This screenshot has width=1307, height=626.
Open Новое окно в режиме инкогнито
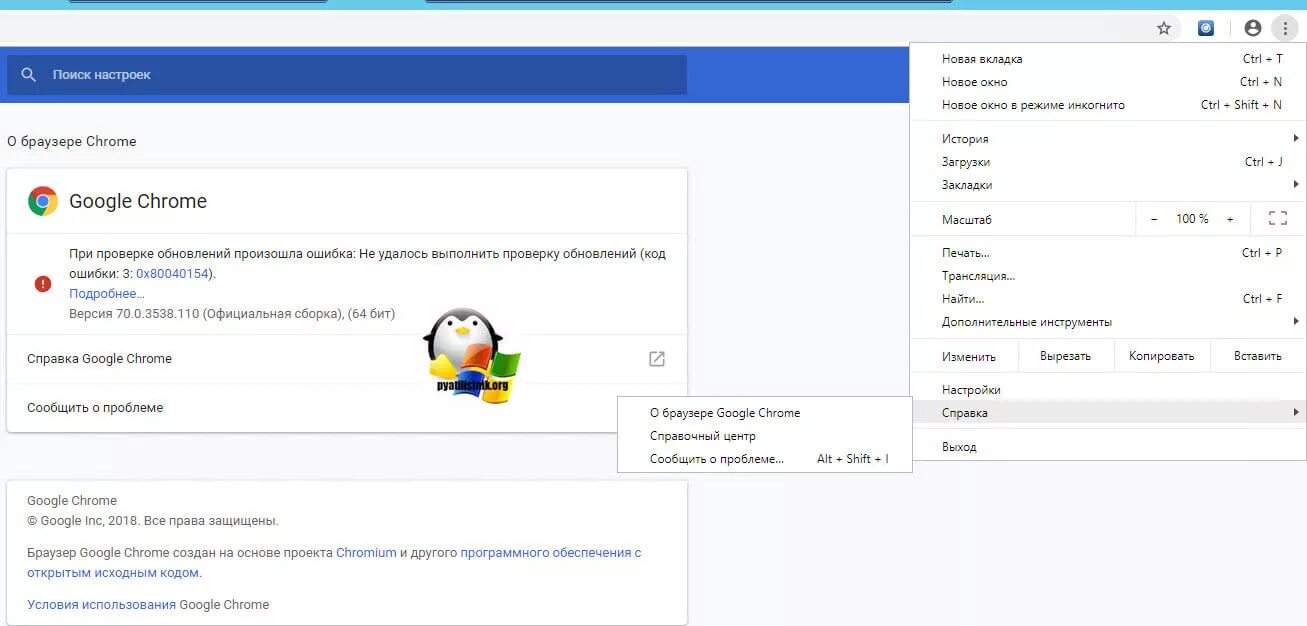tap(1108, 105)
